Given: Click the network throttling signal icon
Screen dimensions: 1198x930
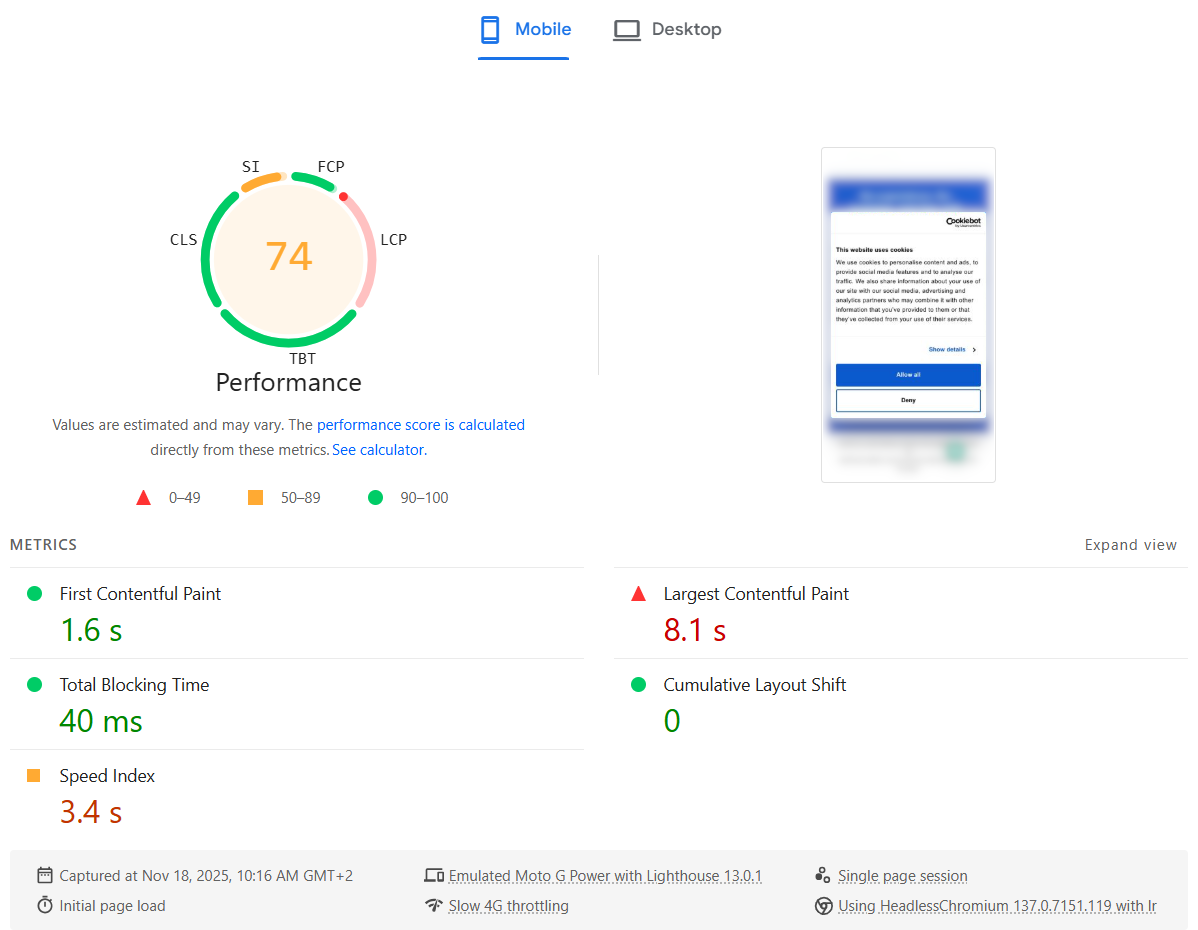Looking at the screenshot, I should [x=433, y=906].
